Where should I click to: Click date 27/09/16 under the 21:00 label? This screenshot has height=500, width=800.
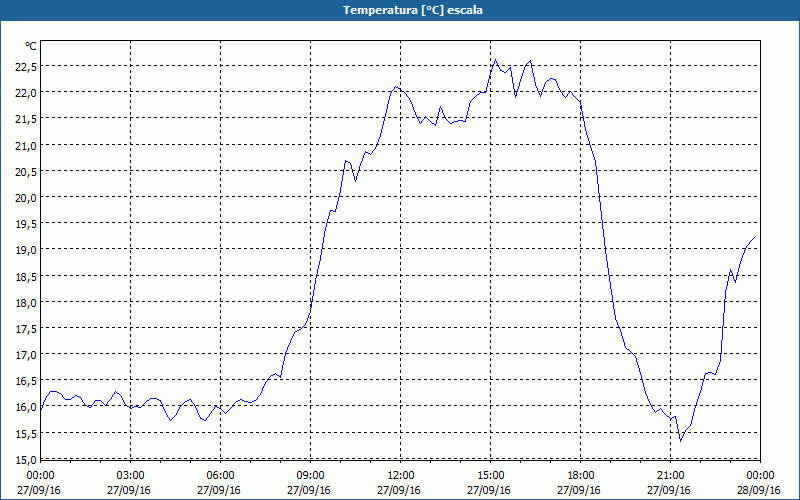coord(669,490)
